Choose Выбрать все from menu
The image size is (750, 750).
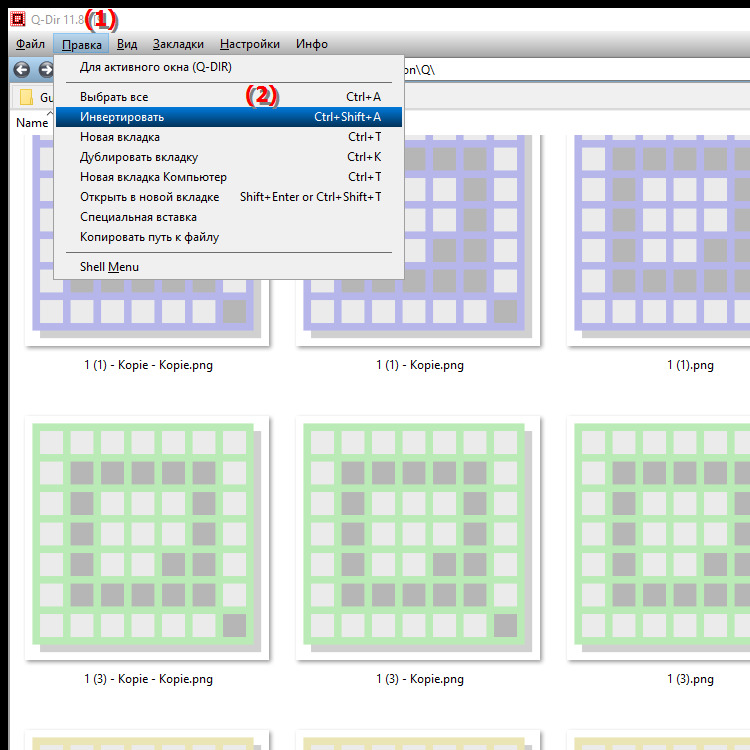click(x=229, y=97)
